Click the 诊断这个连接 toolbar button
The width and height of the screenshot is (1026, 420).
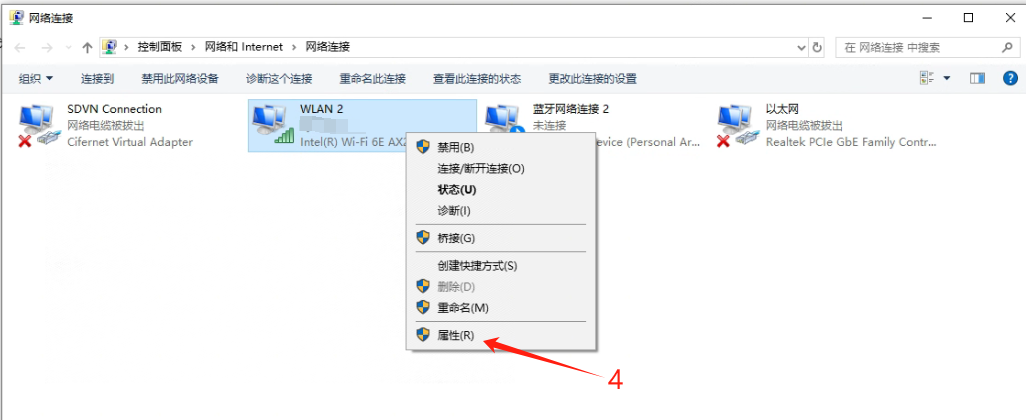click(279, 79)
